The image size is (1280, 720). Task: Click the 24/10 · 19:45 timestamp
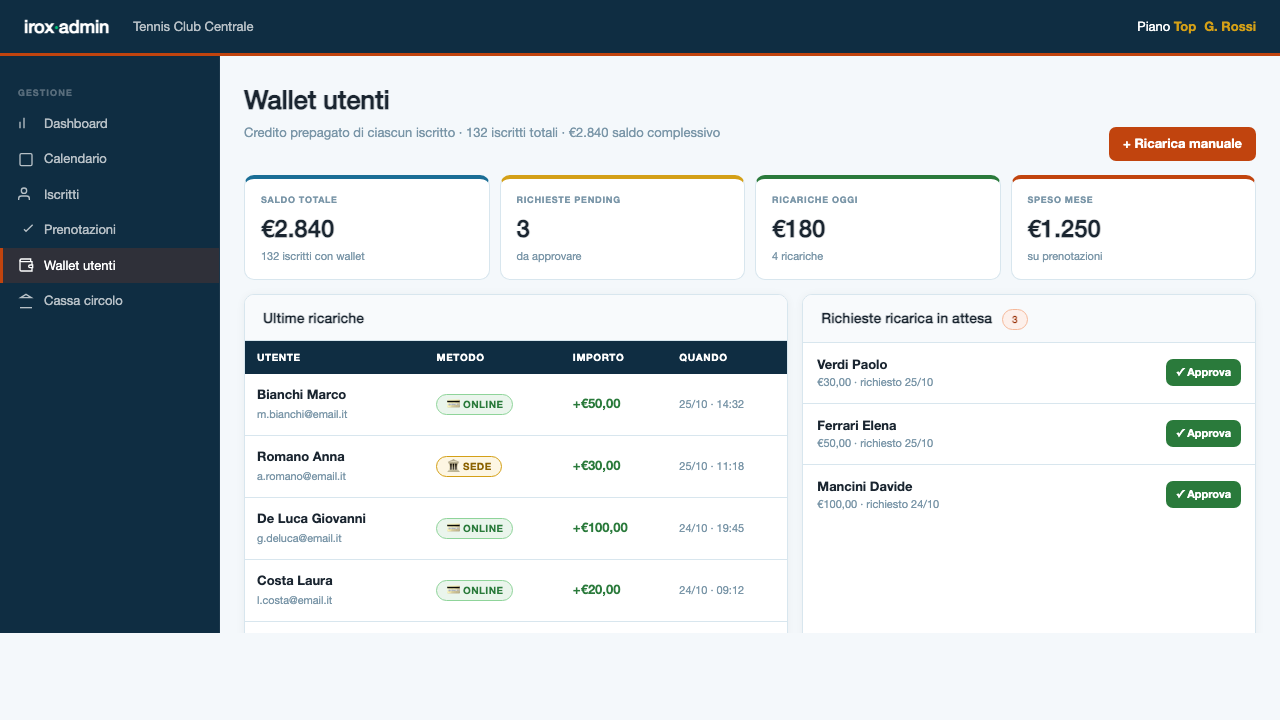pyautogui.click(x=711, y=528)
